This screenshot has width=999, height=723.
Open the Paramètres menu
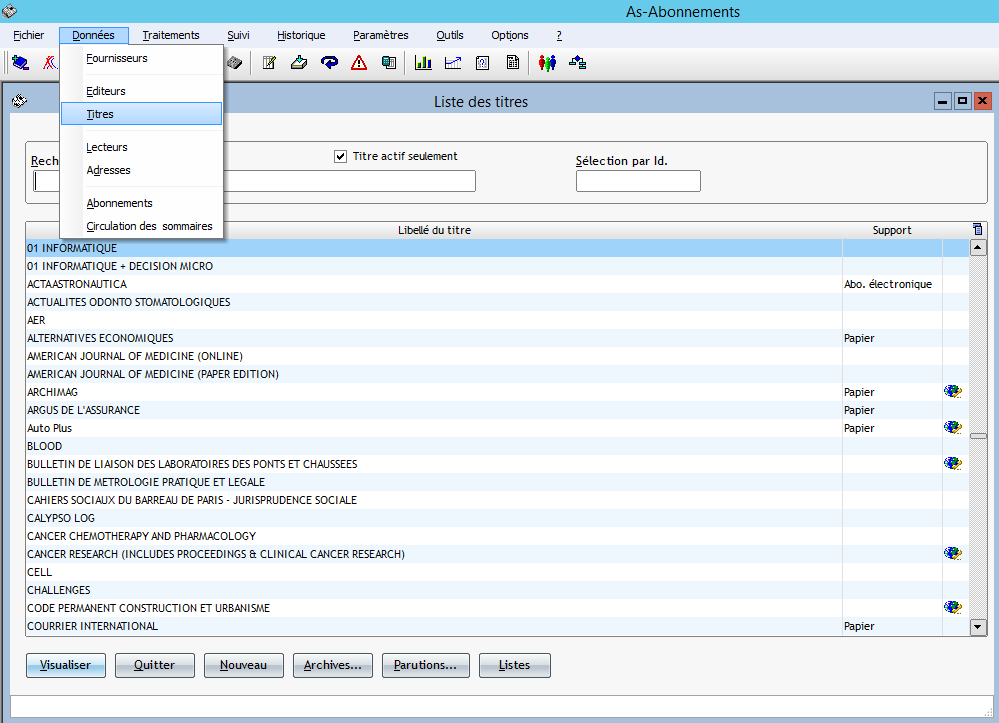point(380,35)
